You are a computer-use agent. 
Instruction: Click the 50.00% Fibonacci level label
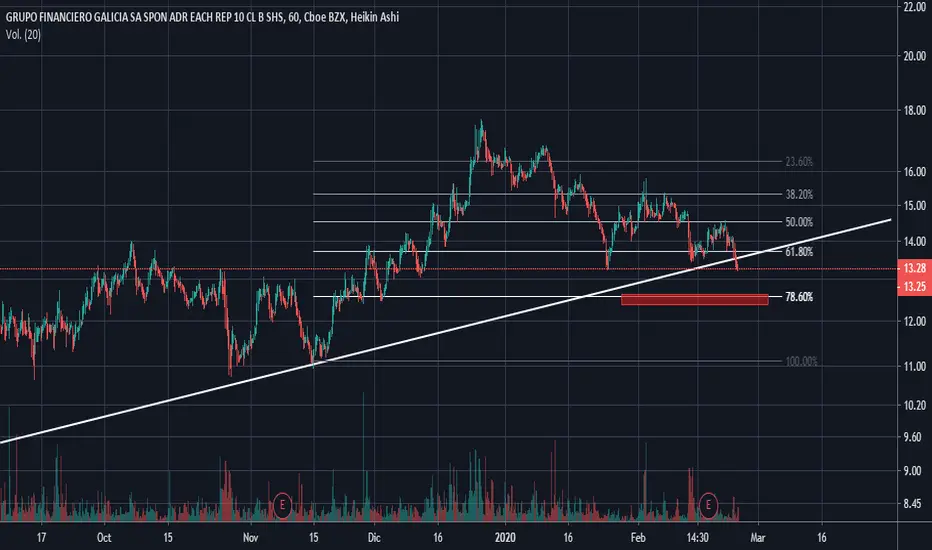click(x=799, y=222)
